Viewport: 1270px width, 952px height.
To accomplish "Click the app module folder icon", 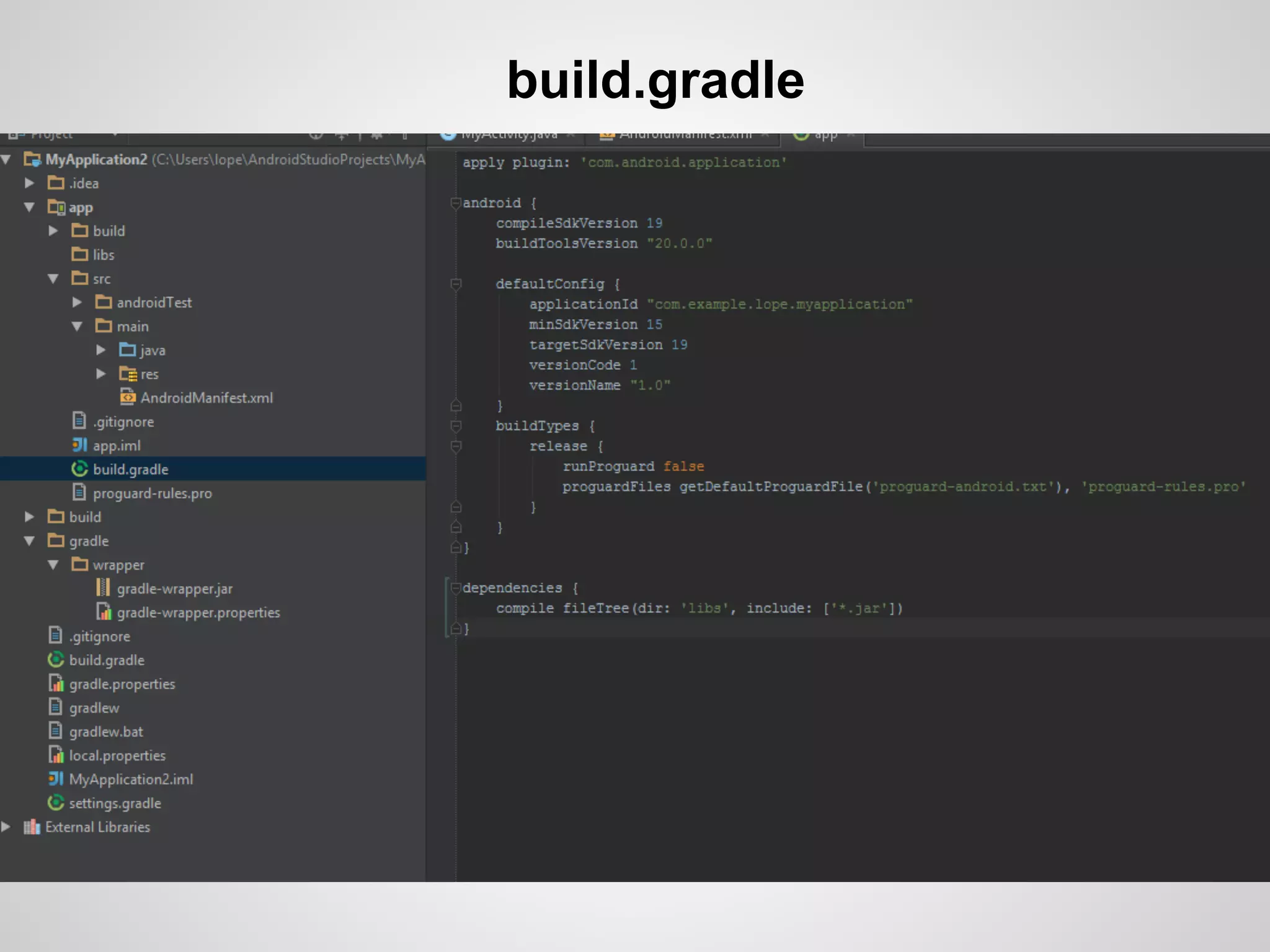I will pos(56,207).
